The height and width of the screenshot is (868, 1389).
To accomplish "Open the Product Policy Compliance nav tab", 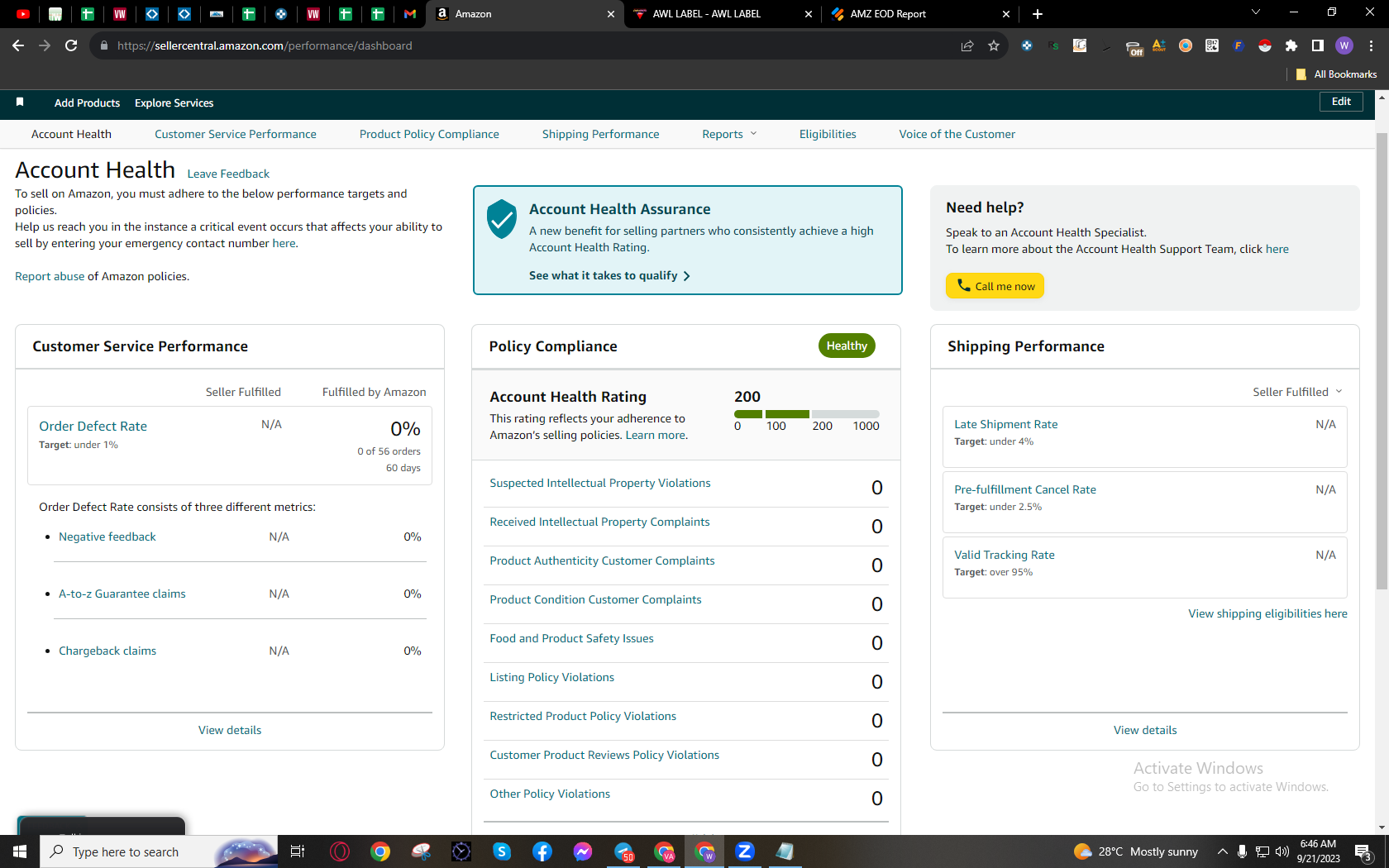I will (429, 134).
